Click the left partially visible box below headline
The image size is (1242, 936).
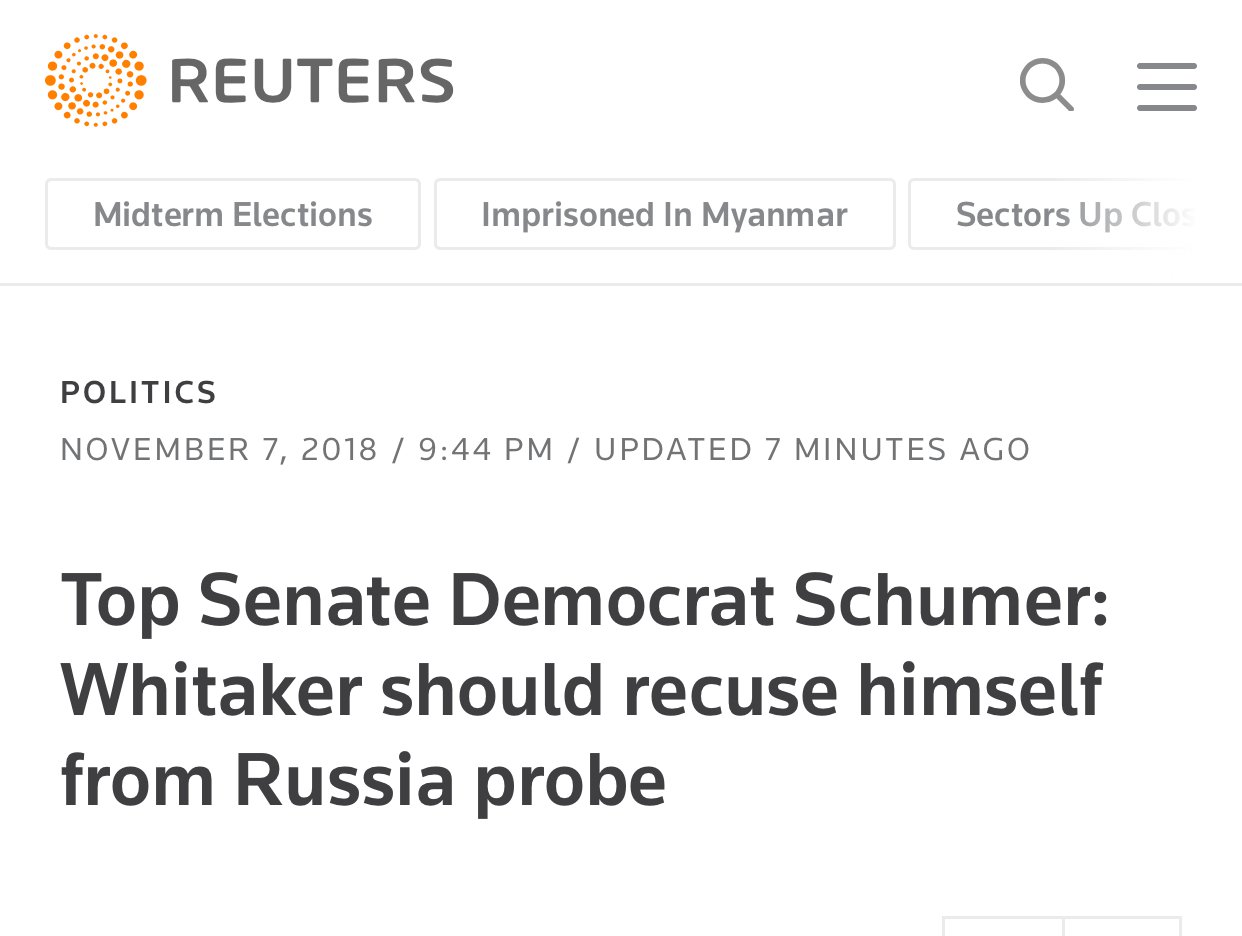point(1002,927)
